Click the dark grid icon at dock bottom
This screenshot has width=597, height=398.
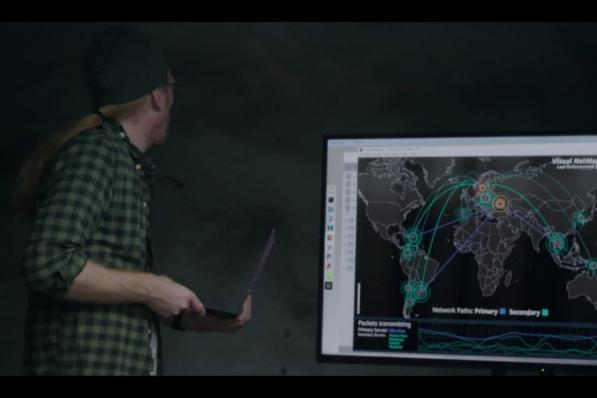pyautogui.click(x=328, y=286)
